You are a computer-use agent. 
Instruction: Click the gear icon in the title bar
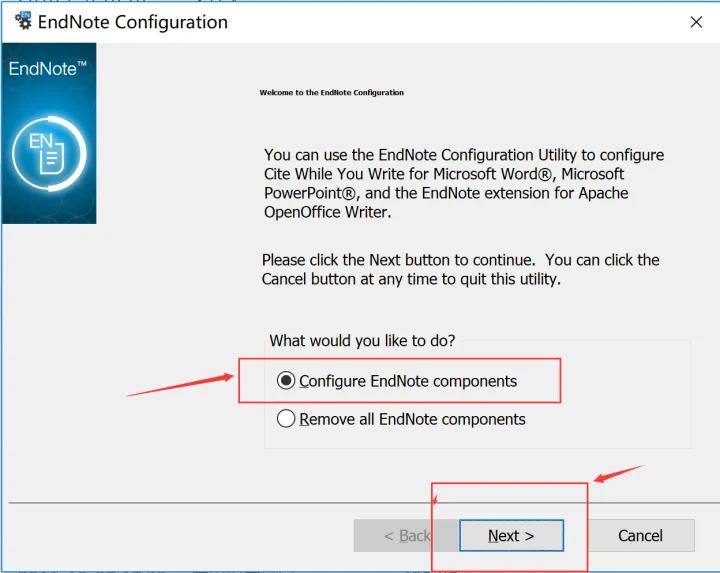(x=22, y=21)
